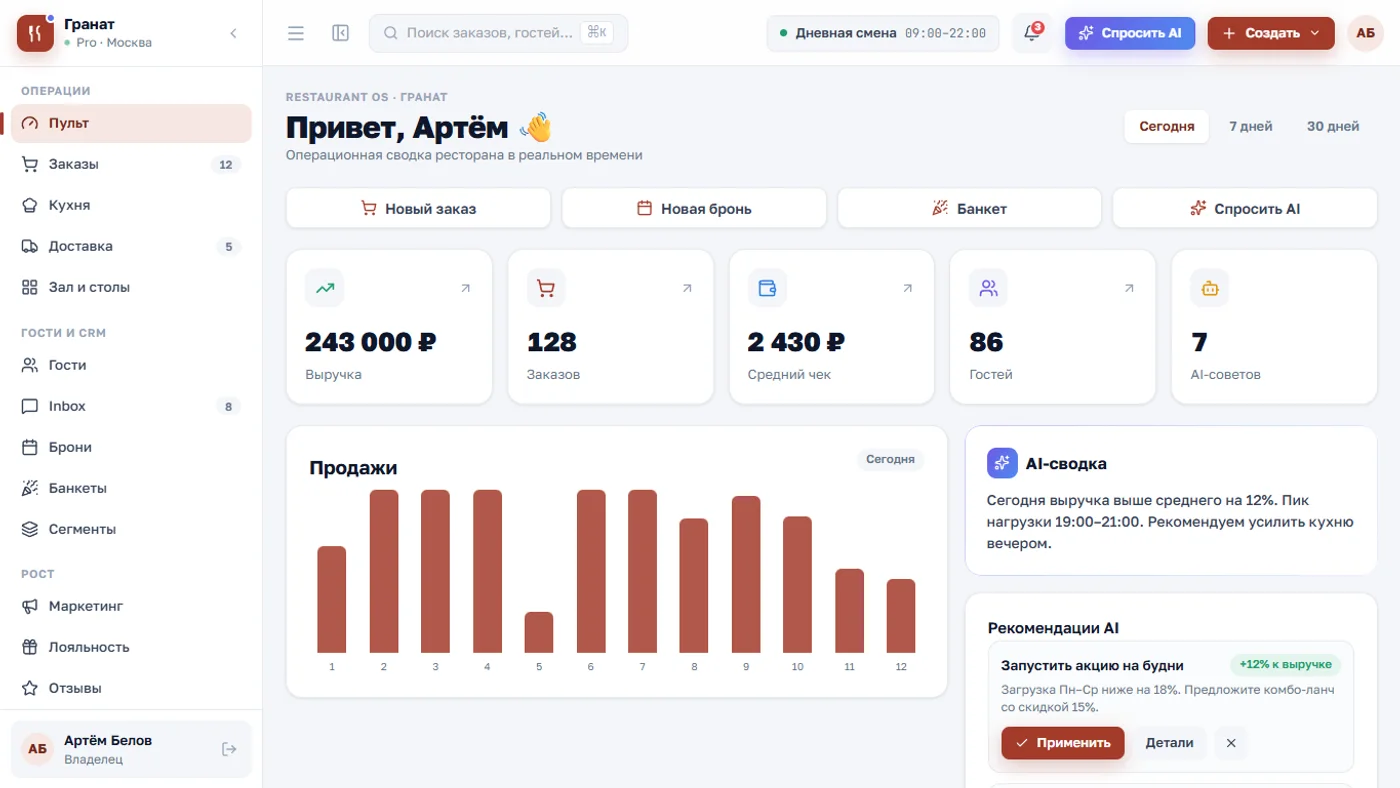Click the 8 badge next to Inbox

[x=228, y=407]
